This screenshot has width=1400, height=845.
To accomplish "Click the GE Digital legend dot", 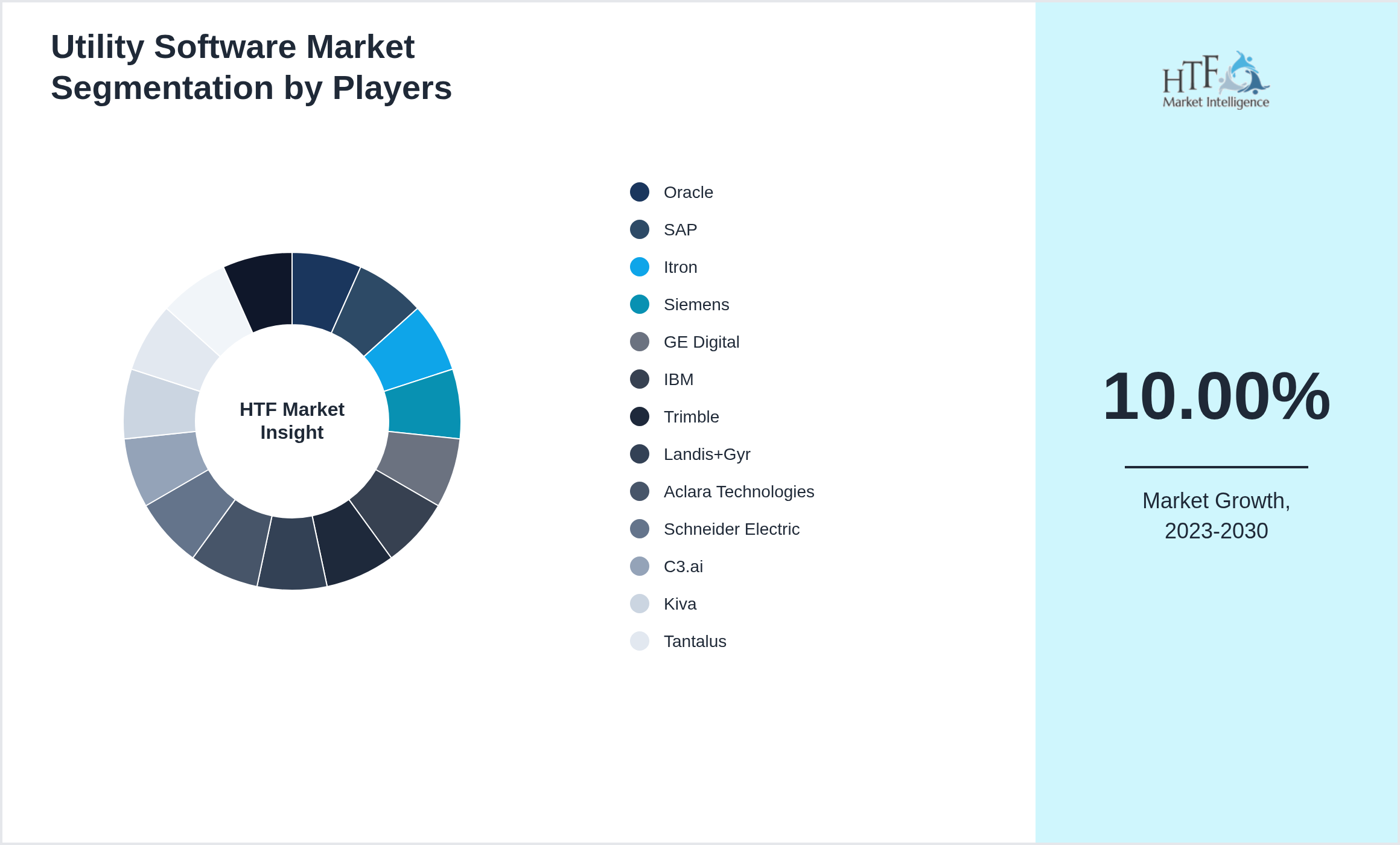I will (640, 342).
